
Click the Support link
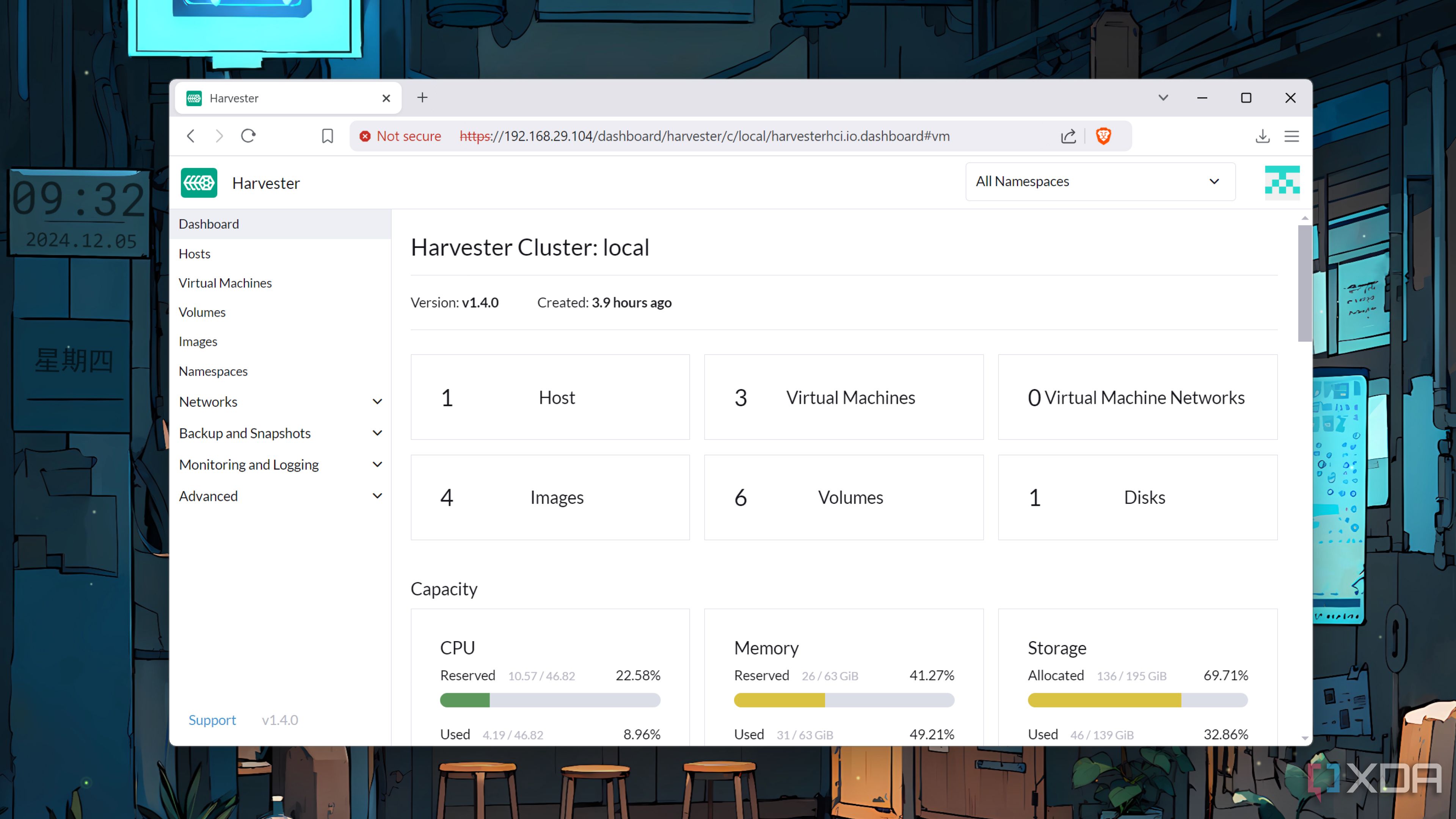coord(212,720)
